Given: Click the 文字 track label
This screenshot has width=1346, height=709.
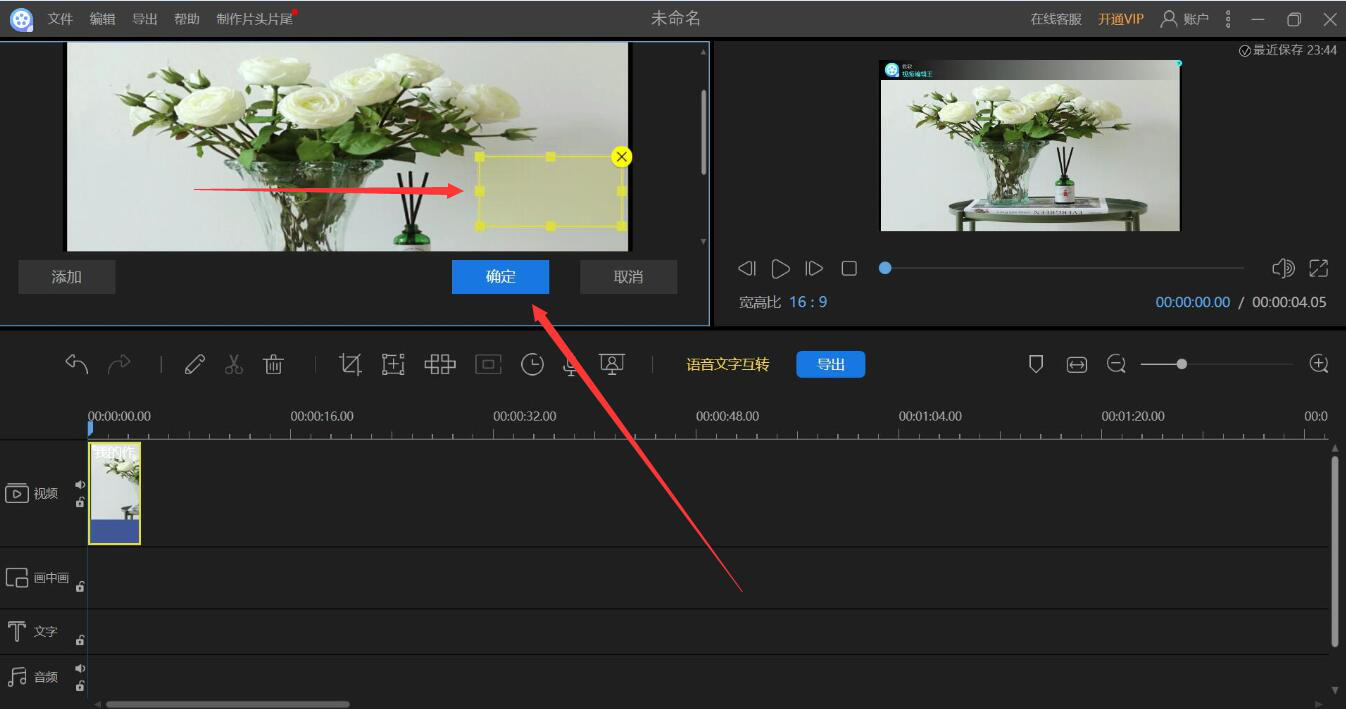Looking at the screenshot, I should tap(46, 632).
